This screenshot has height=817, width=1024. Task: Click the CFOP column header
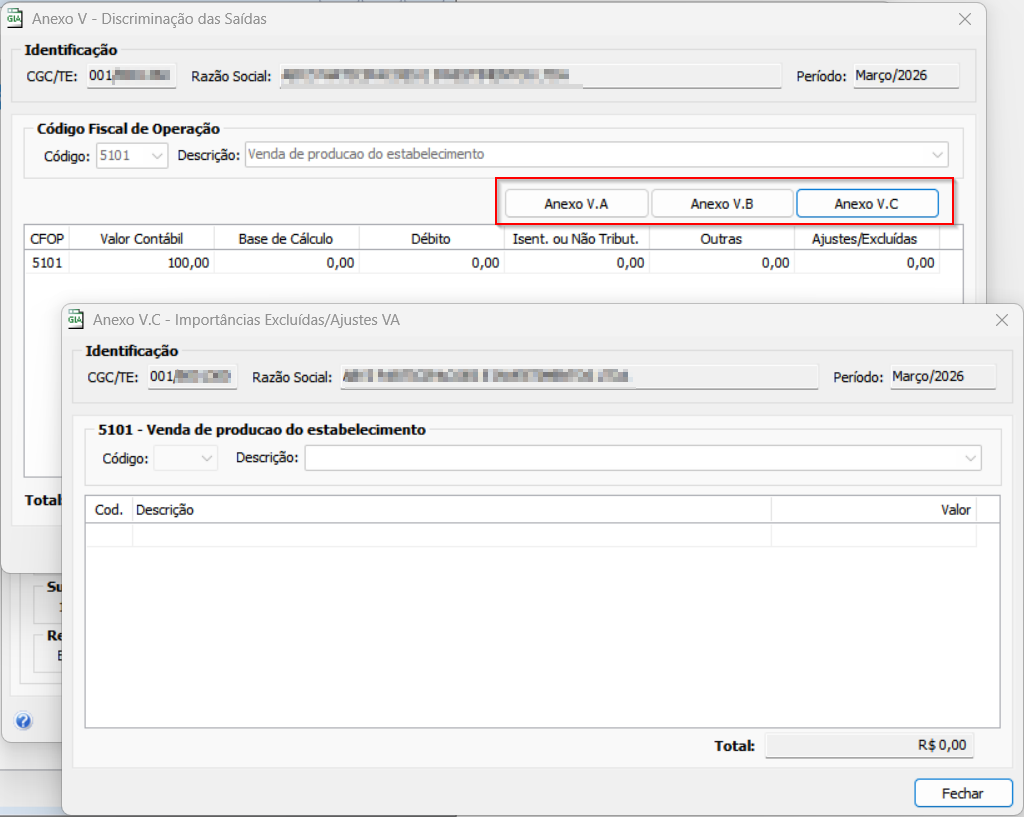point(47,239)
